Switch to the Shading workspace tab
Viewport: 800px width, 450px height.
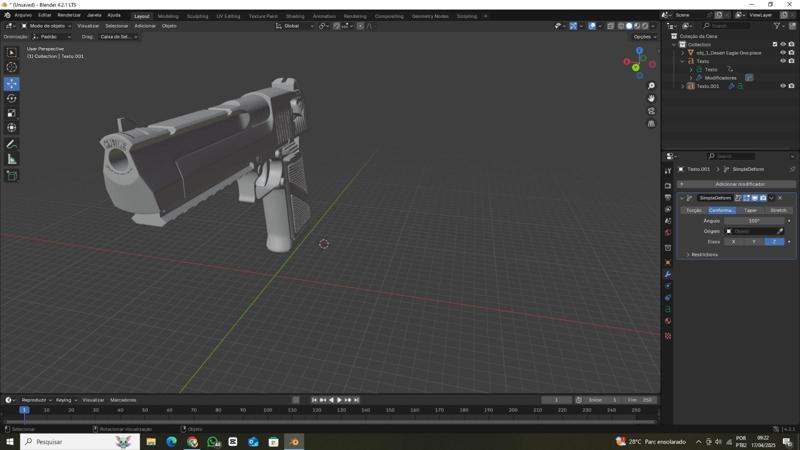click(295, 16)
